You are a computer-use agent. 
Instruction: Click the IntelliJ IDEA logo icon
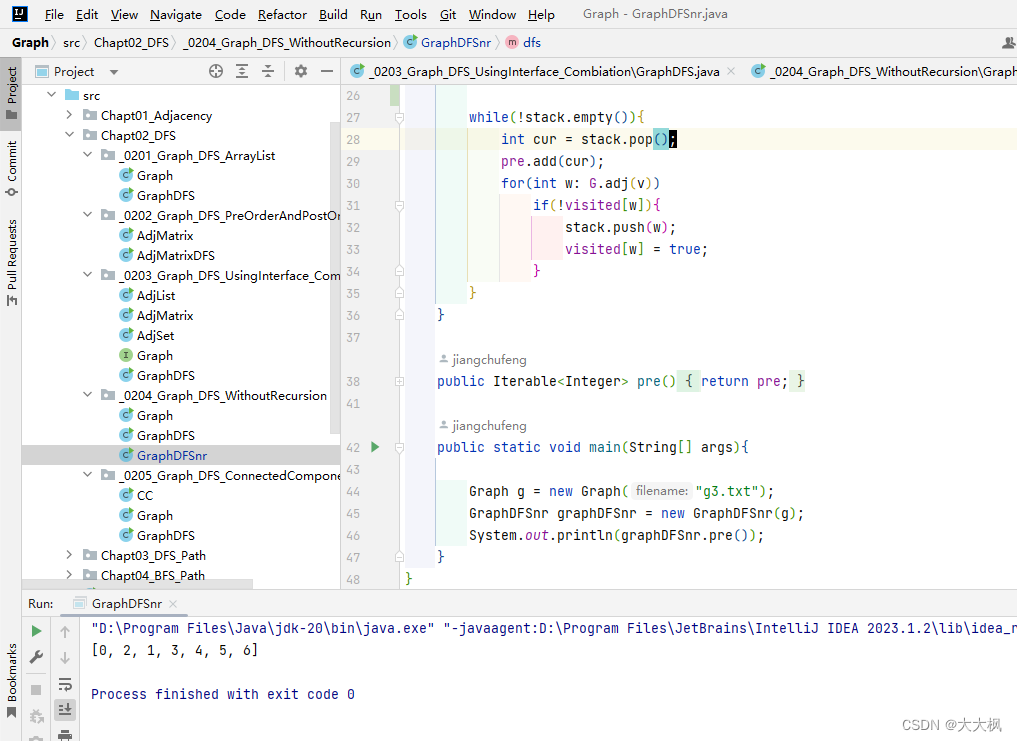[x=20, y=14]
